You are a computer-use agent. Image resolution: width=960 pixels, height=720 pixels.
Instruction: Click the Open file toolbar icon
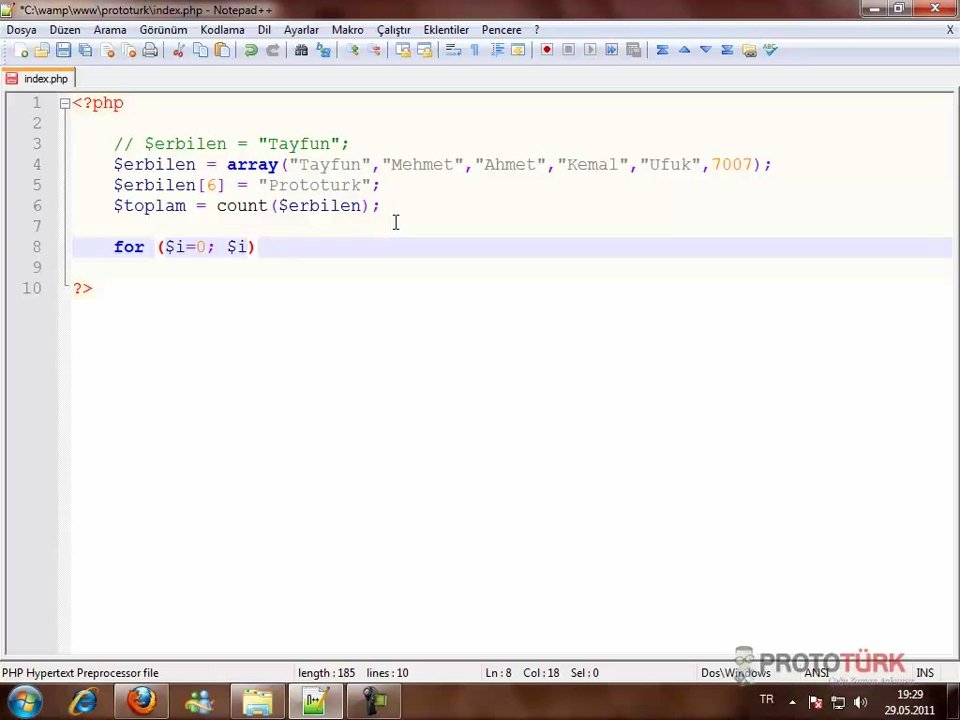(42, 50)
